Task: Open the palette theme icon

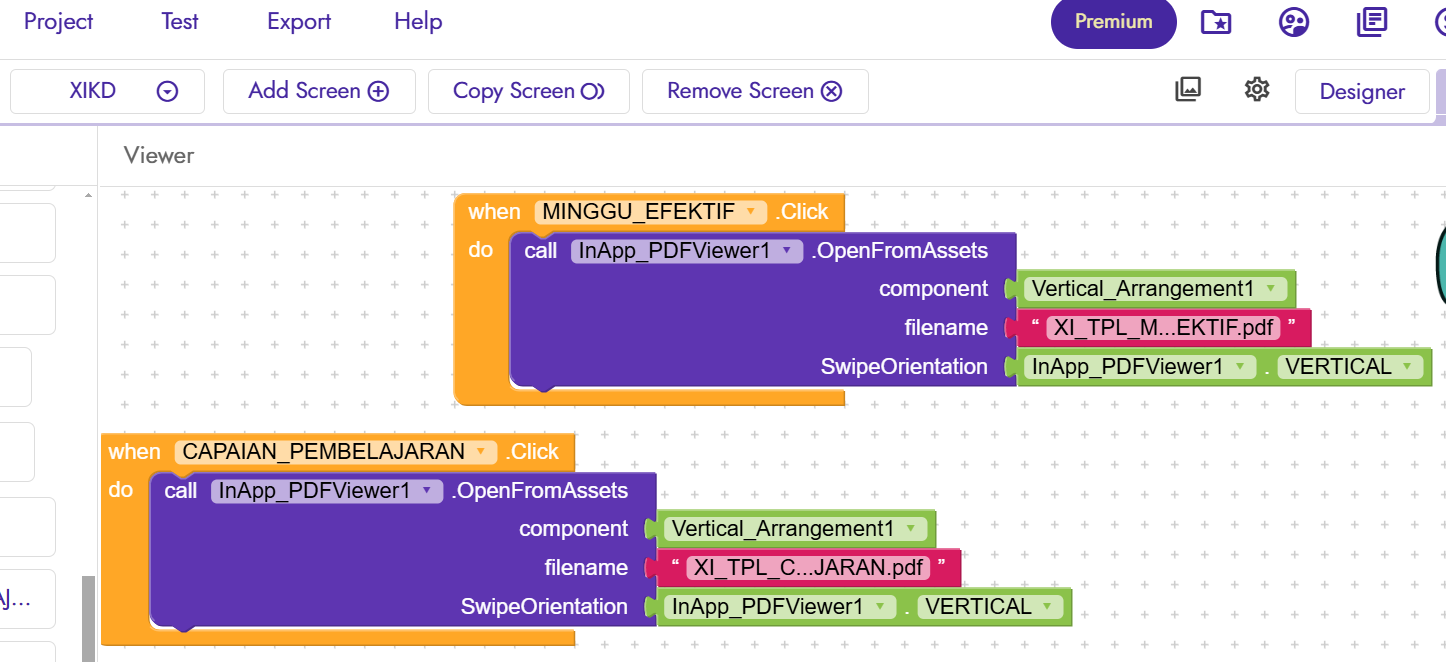Action: click(1294, 22)
